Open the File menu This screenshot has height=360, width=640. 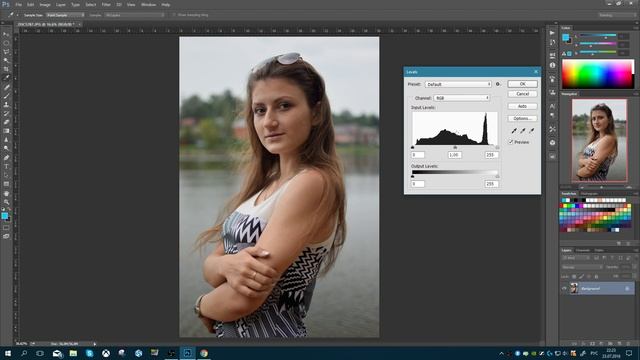18,4
